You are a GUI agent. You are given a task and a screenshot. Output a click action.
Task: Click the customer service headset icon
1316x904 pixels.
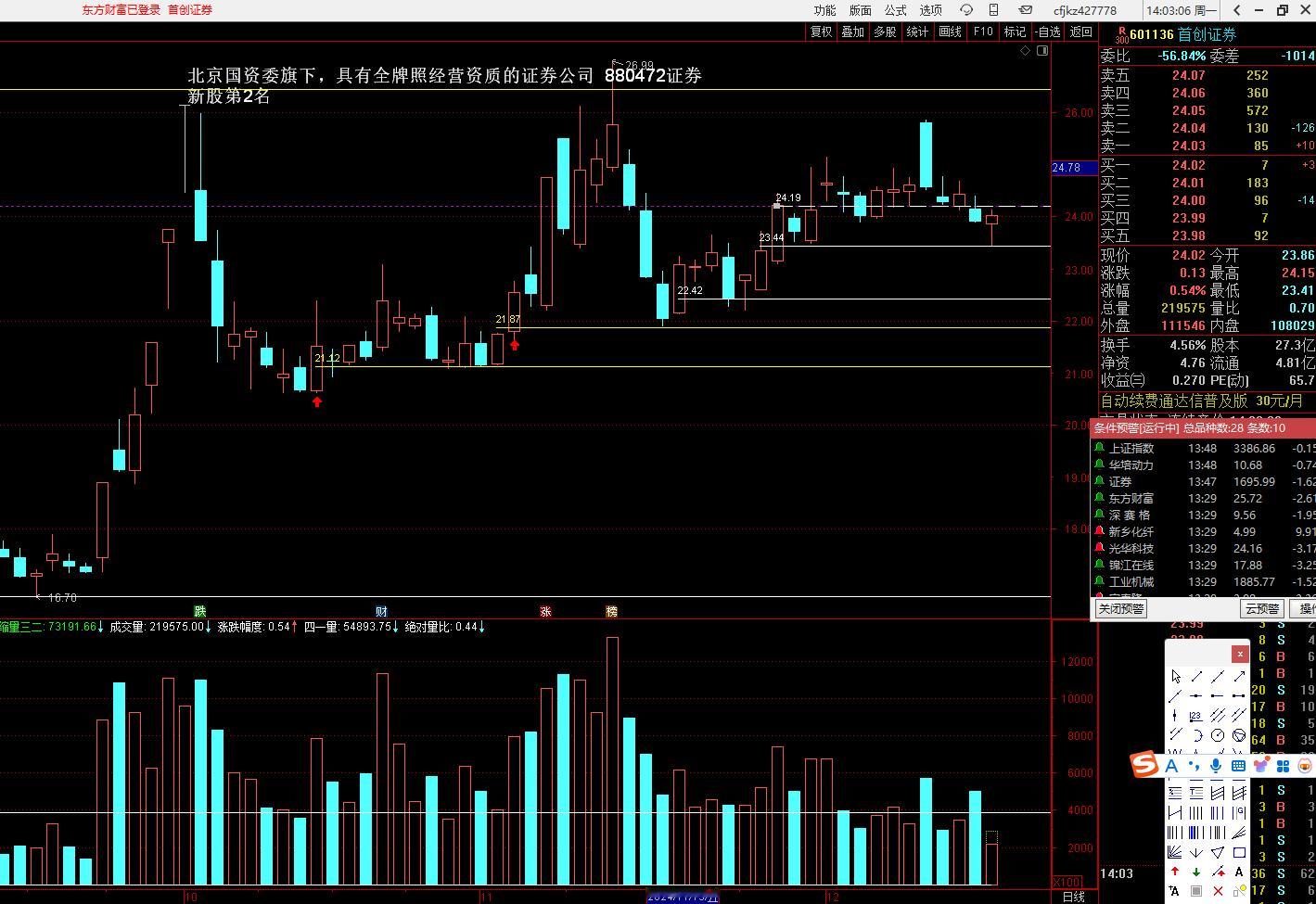pos(966,10)
